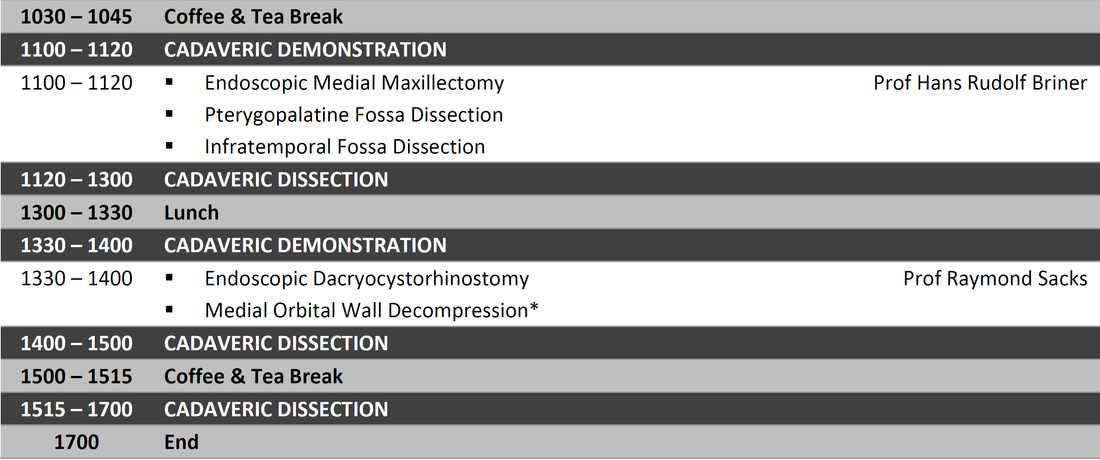Click Prof Hans Rudolf Briner name
Image resolution: width=1100 pixels, height=460 pixels.
[x=980, y=83]
